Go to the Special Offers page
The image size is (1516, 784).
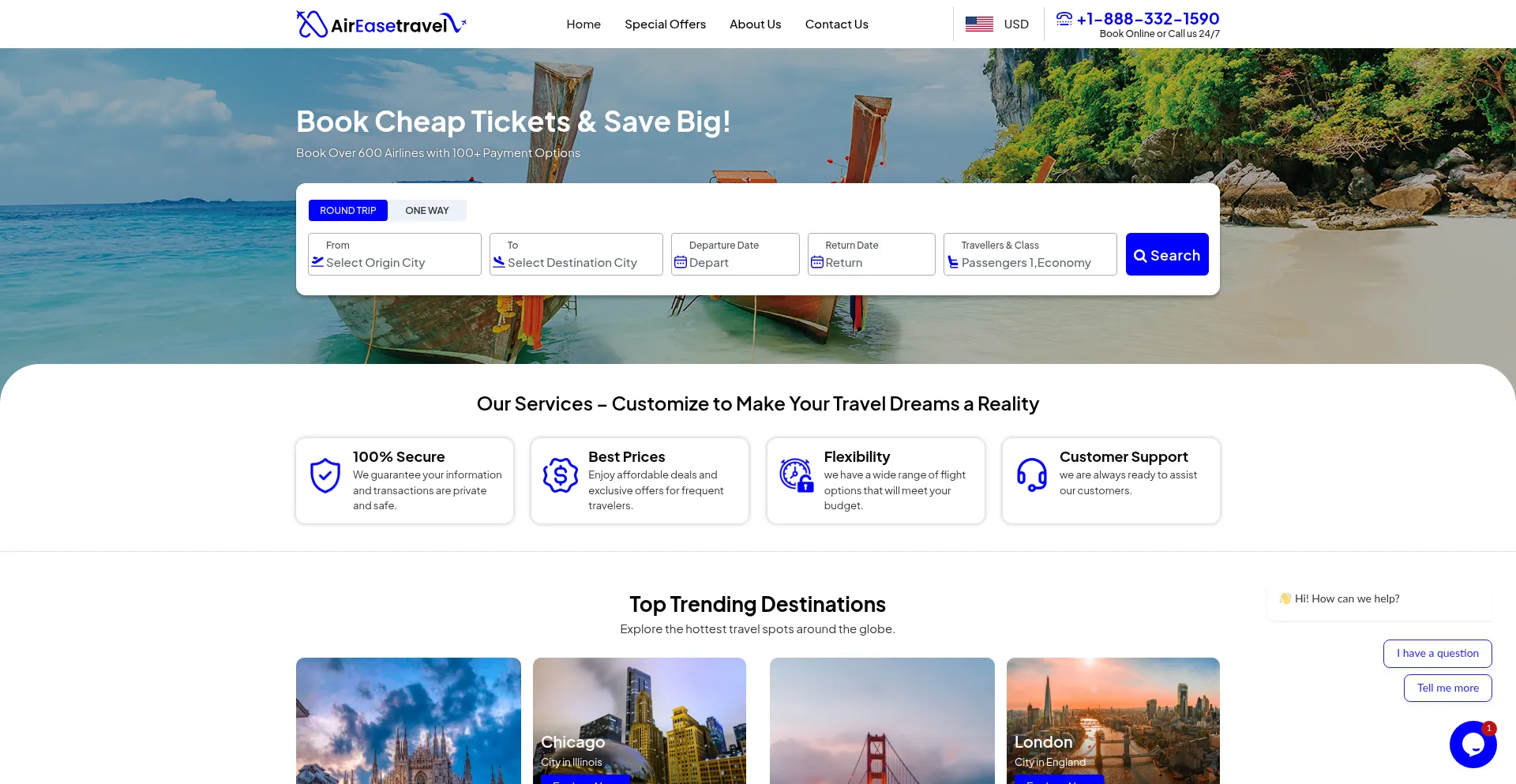(665, 24)
